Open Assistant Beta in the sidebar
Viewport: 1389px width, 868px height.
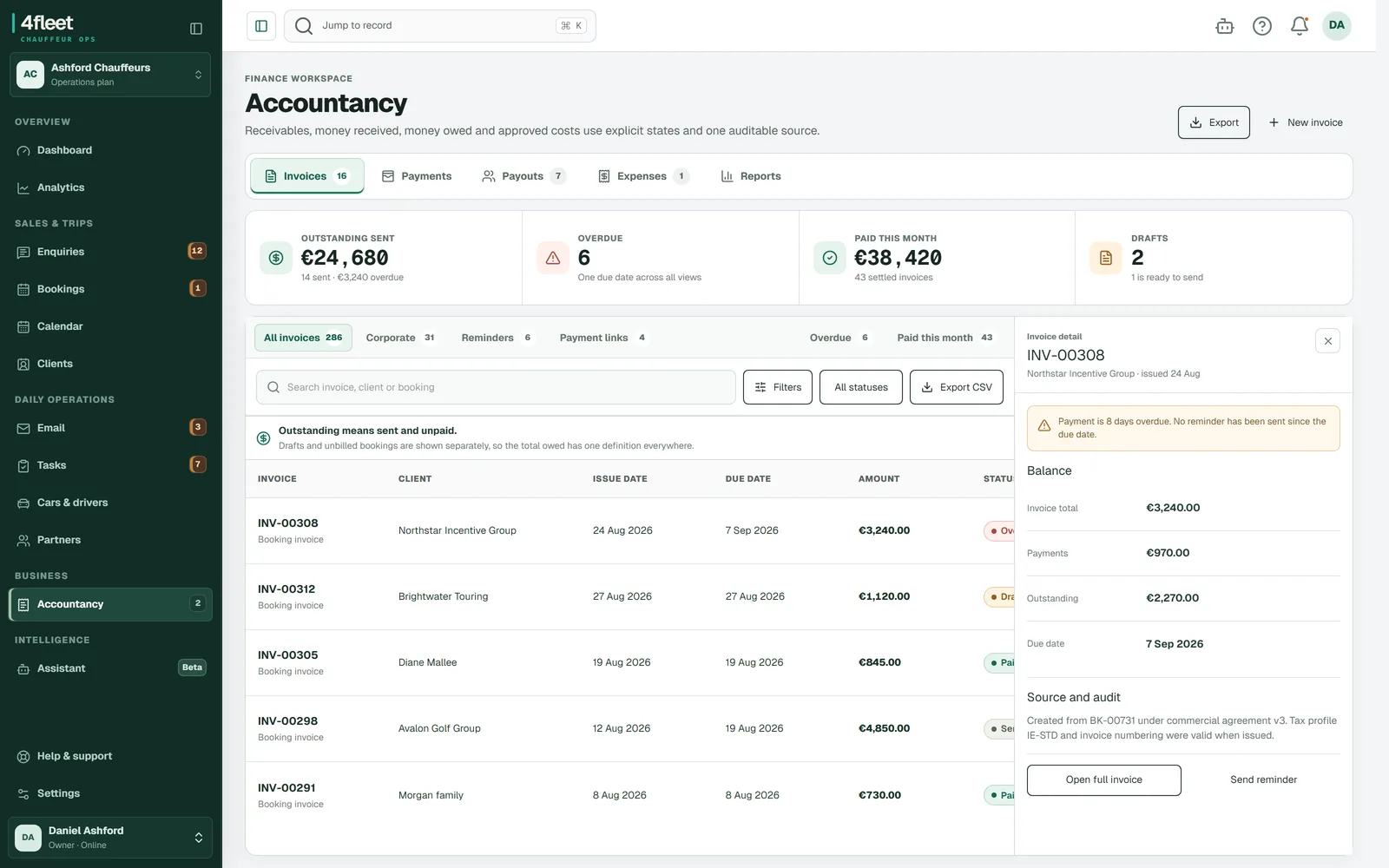pos(110,668)
